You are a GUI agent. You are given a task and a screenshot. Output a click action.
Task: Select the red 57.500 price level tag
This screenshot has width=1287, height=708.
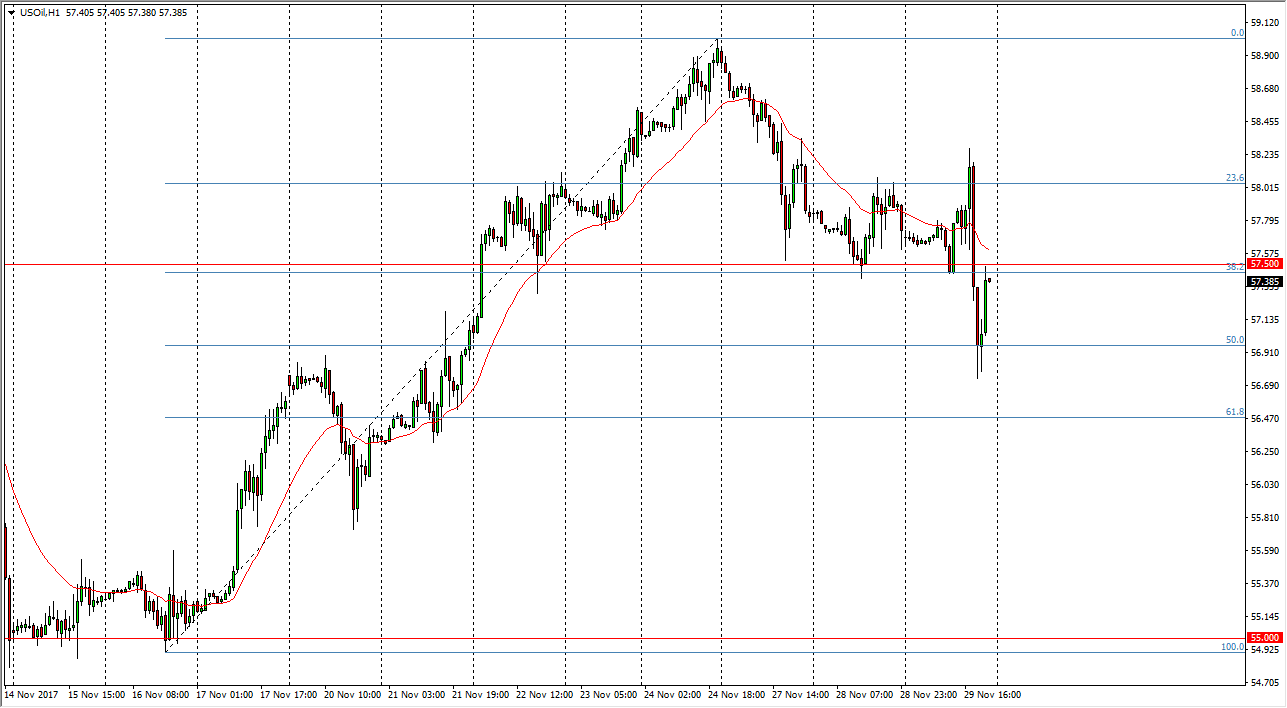pyautogui.click(x=1265, y=264)
